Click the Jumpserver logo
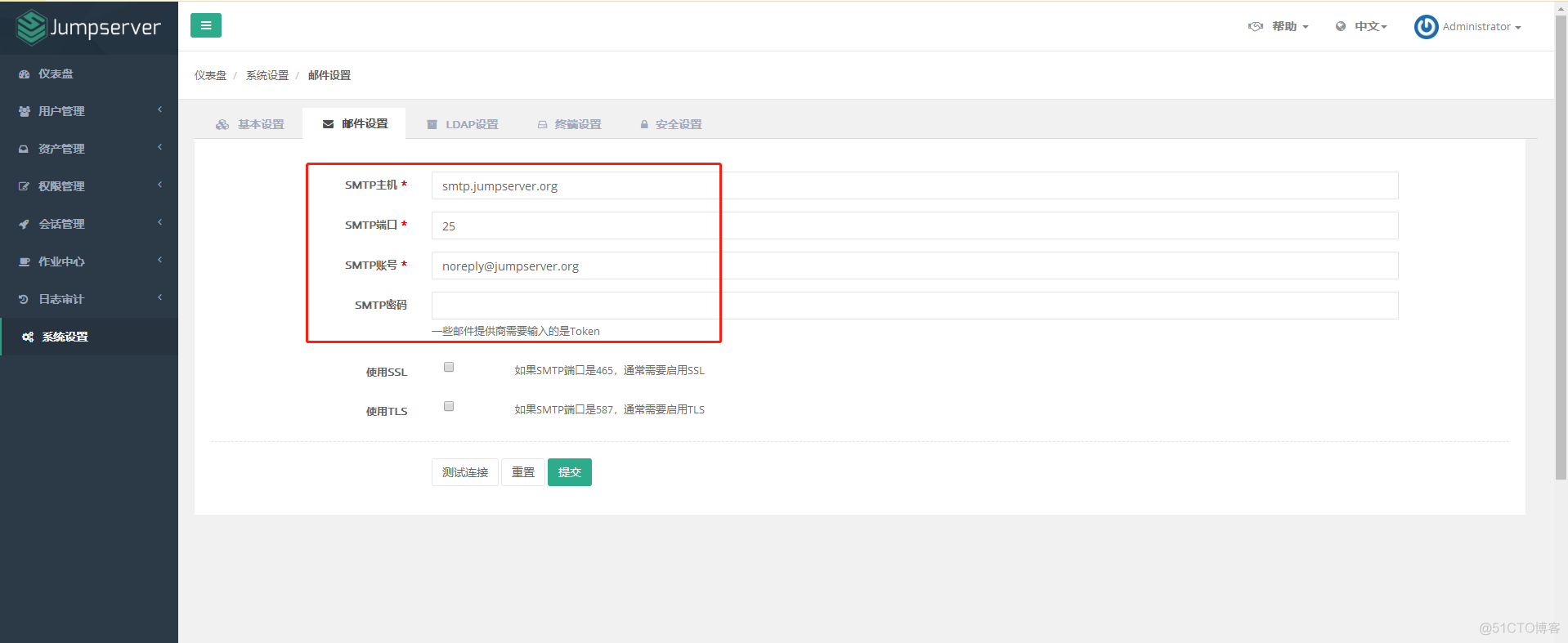This screenshot has height=643, width=1568. point(88,27)
